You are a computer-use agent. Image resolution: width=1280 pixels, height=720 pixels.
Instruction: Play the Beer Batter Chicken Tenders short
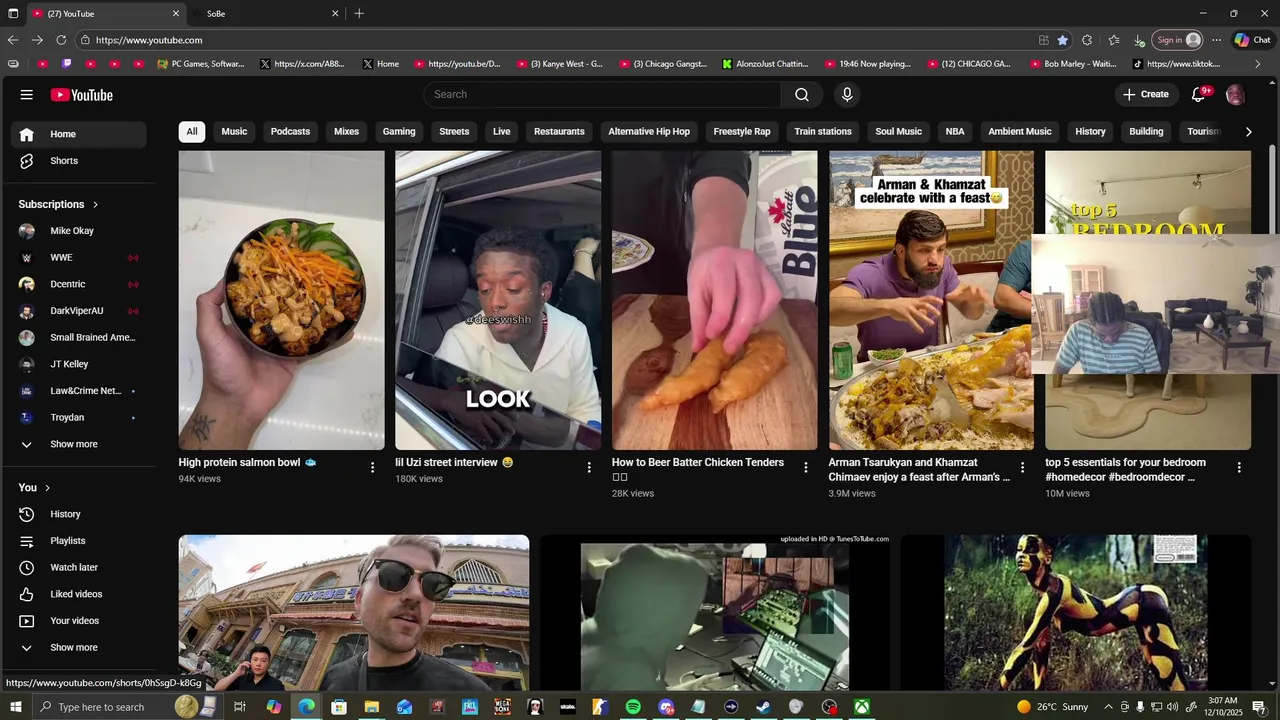714,300
